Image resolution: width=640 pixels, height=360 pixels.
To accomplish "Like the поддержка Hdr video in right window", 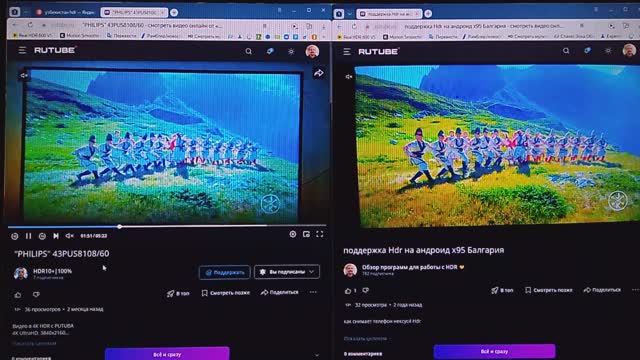I will [348, 291].
